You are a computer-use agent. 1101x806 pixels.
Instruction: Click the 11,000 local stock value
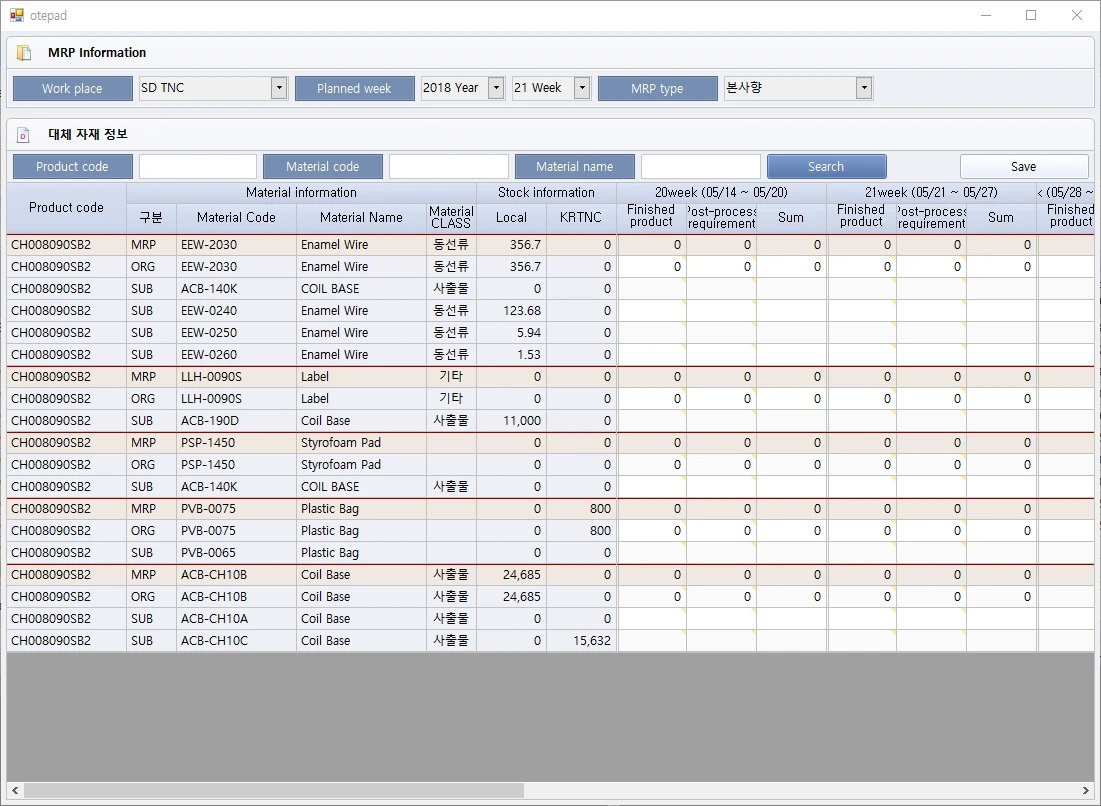click(522, 421)
